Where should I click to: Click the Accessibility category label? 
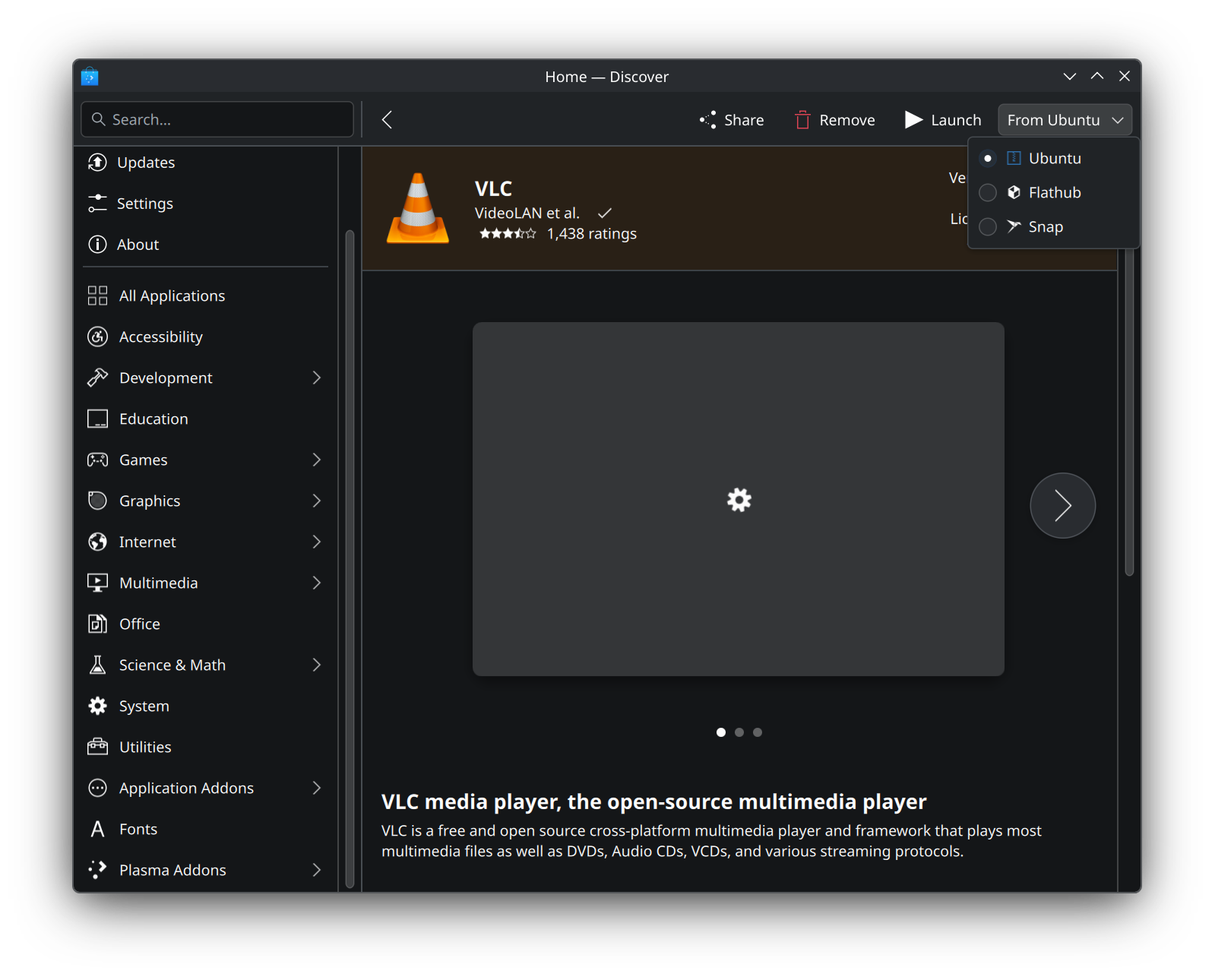161,337
